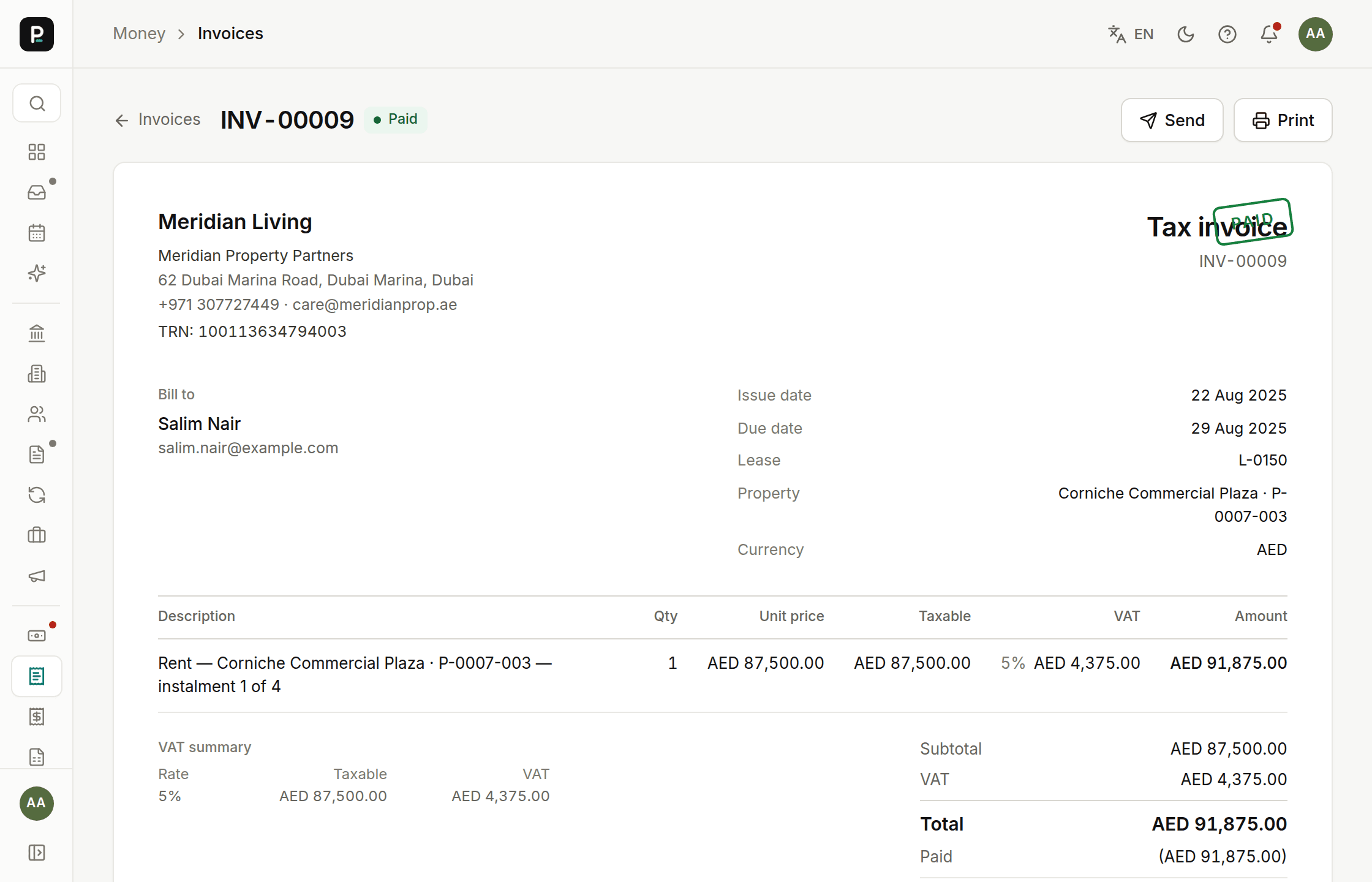The height and width of the screenshot is (882, 1372).
Task: Open the help question mark icon
Action: tap(1227, 34)
